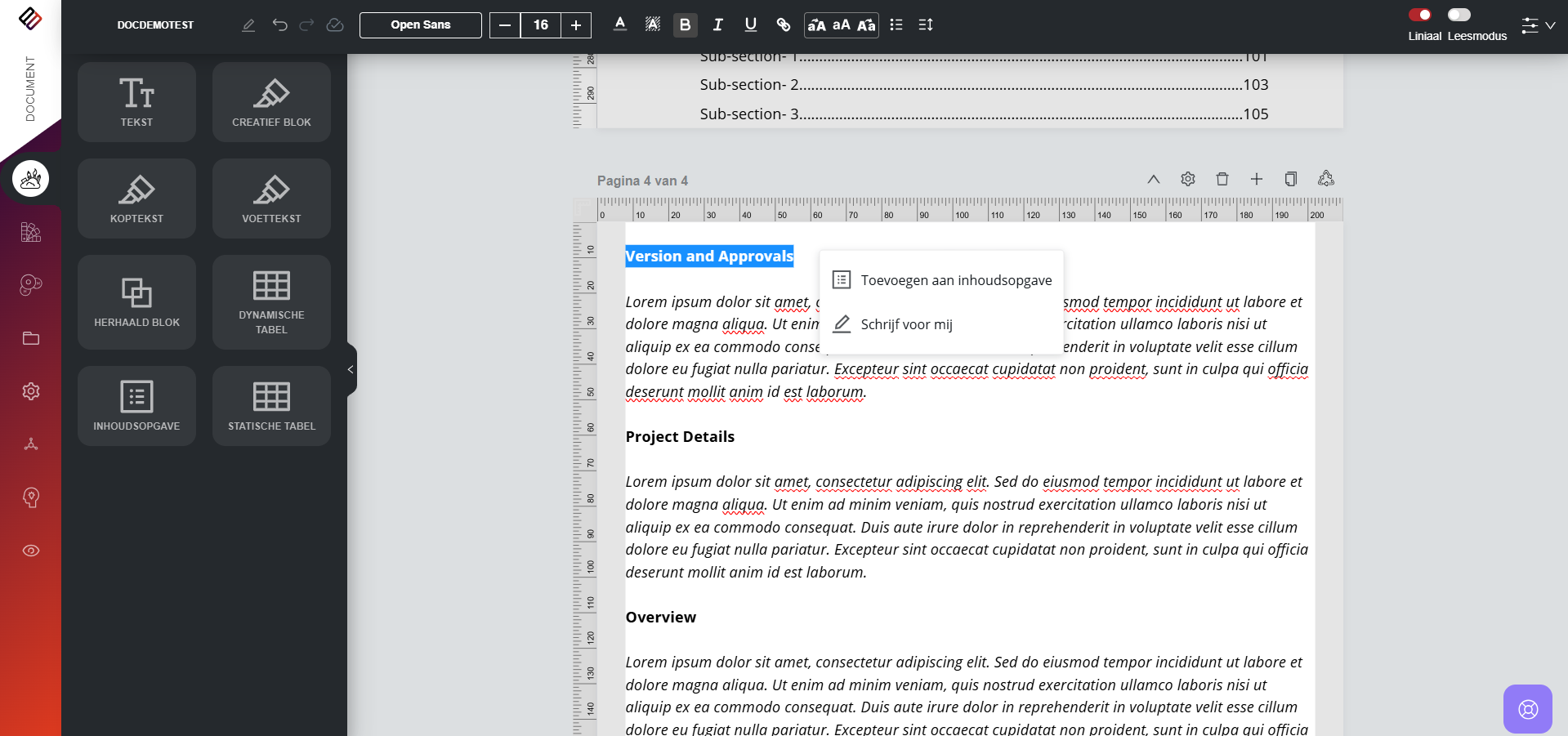Enable the Leesmodus toggle
The height and width of the screenshot is (736, 1568).
[x=1459, y=15]
